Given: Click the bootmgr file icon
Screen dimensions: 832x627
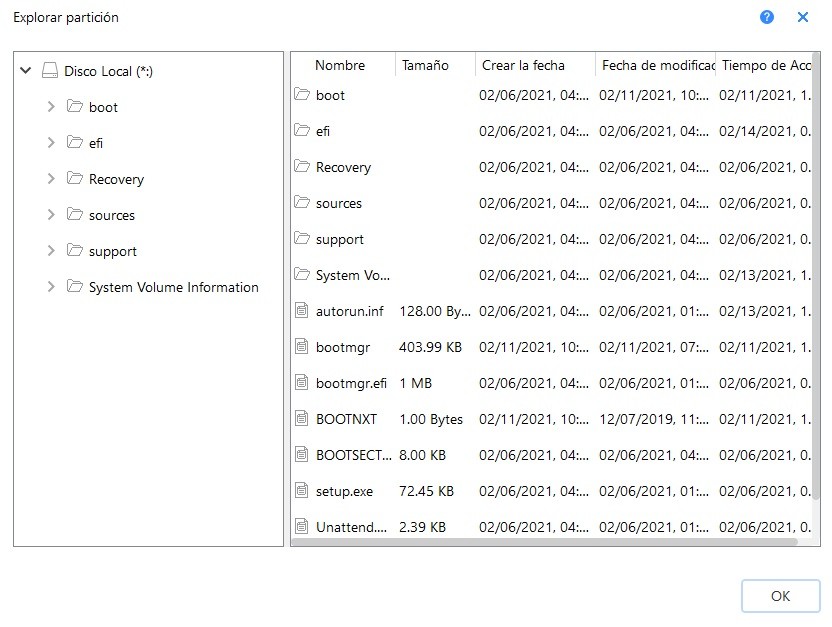Looking at the screenshot, I should 301,346.
